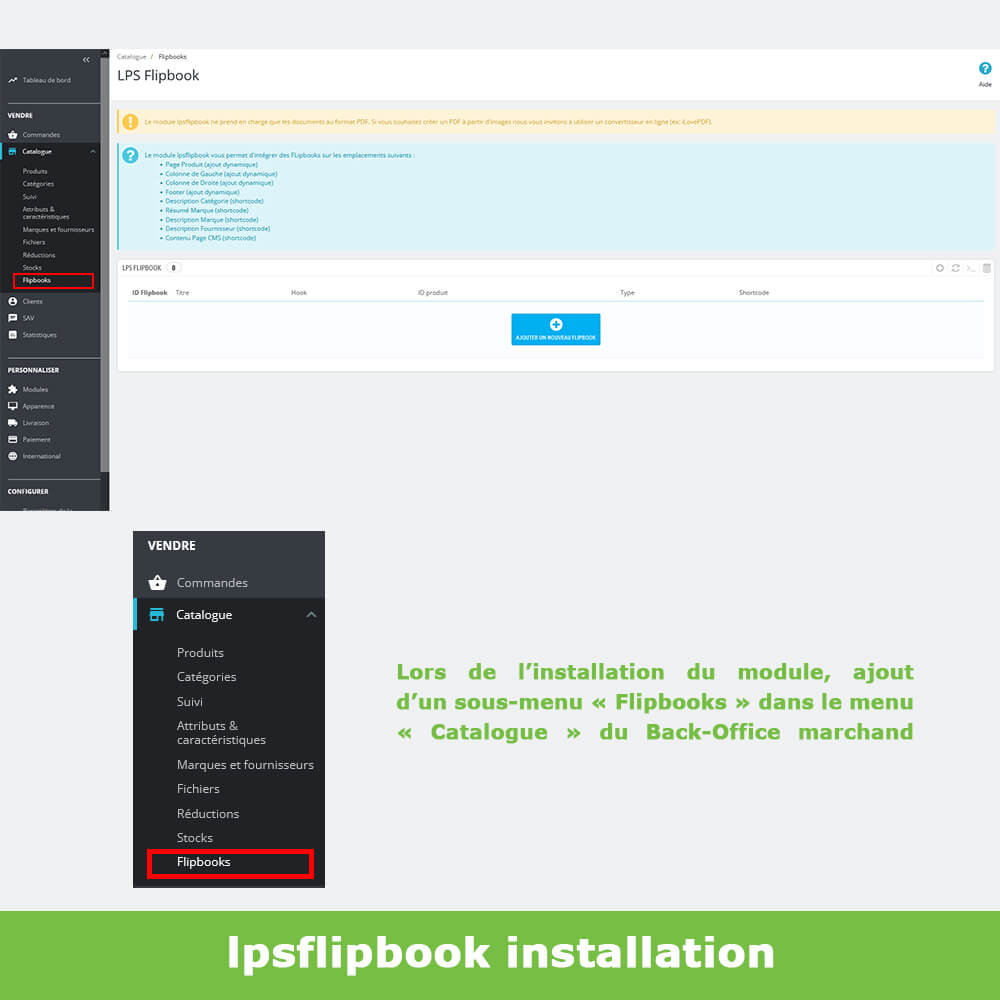
Task: Click the SQL query icon in the table toolbar
Action: tap(971, 268)
